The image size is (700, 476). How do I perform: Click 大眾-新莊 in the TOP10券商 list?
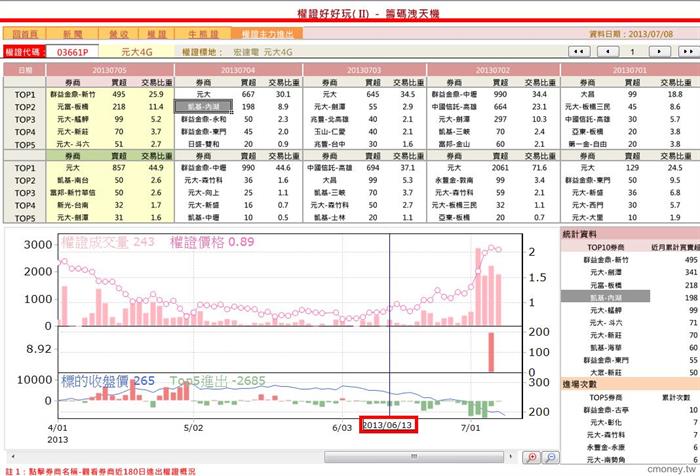[605, 372]
